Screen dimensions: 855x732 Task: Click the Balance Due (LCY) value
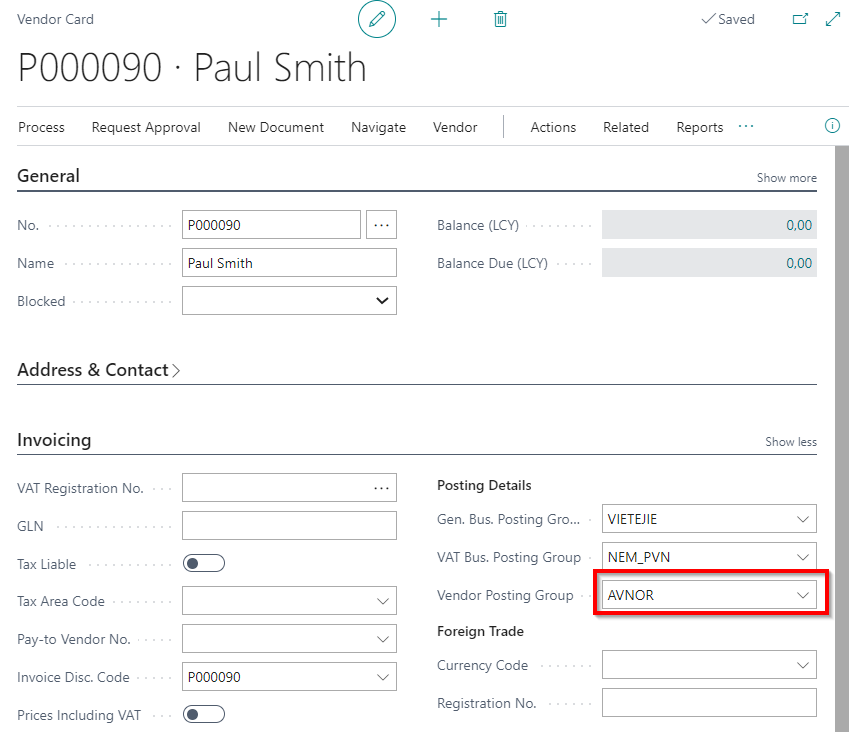[x=799, y=263]
